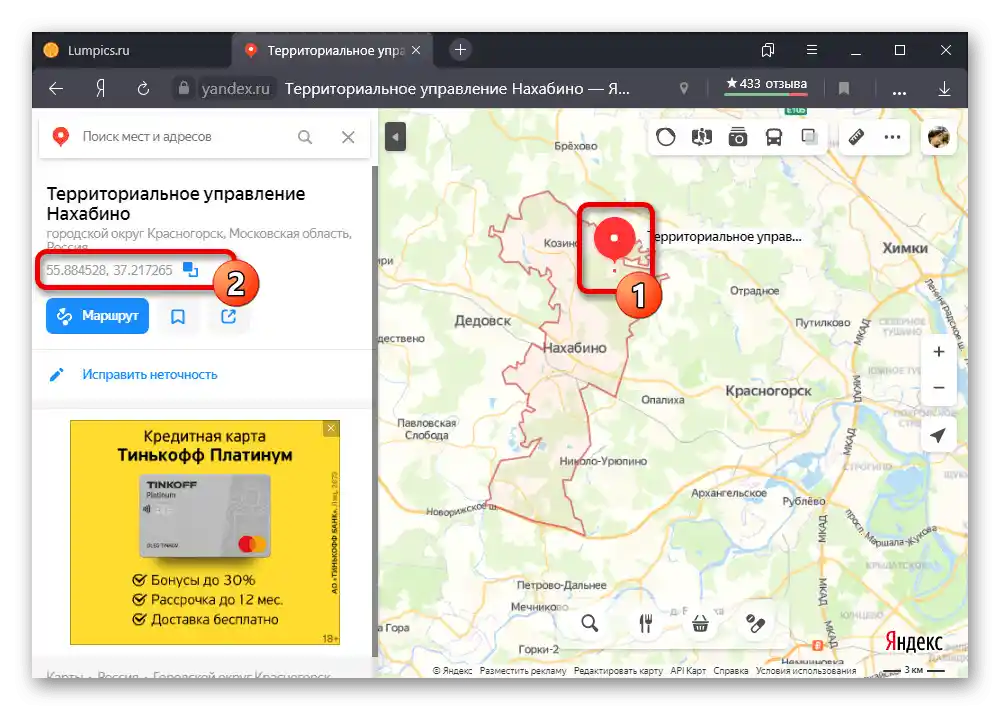Click the red place marker pin
Viewport: 1000px width, 710px height.
pyautogui.click(x=614, y=238)
